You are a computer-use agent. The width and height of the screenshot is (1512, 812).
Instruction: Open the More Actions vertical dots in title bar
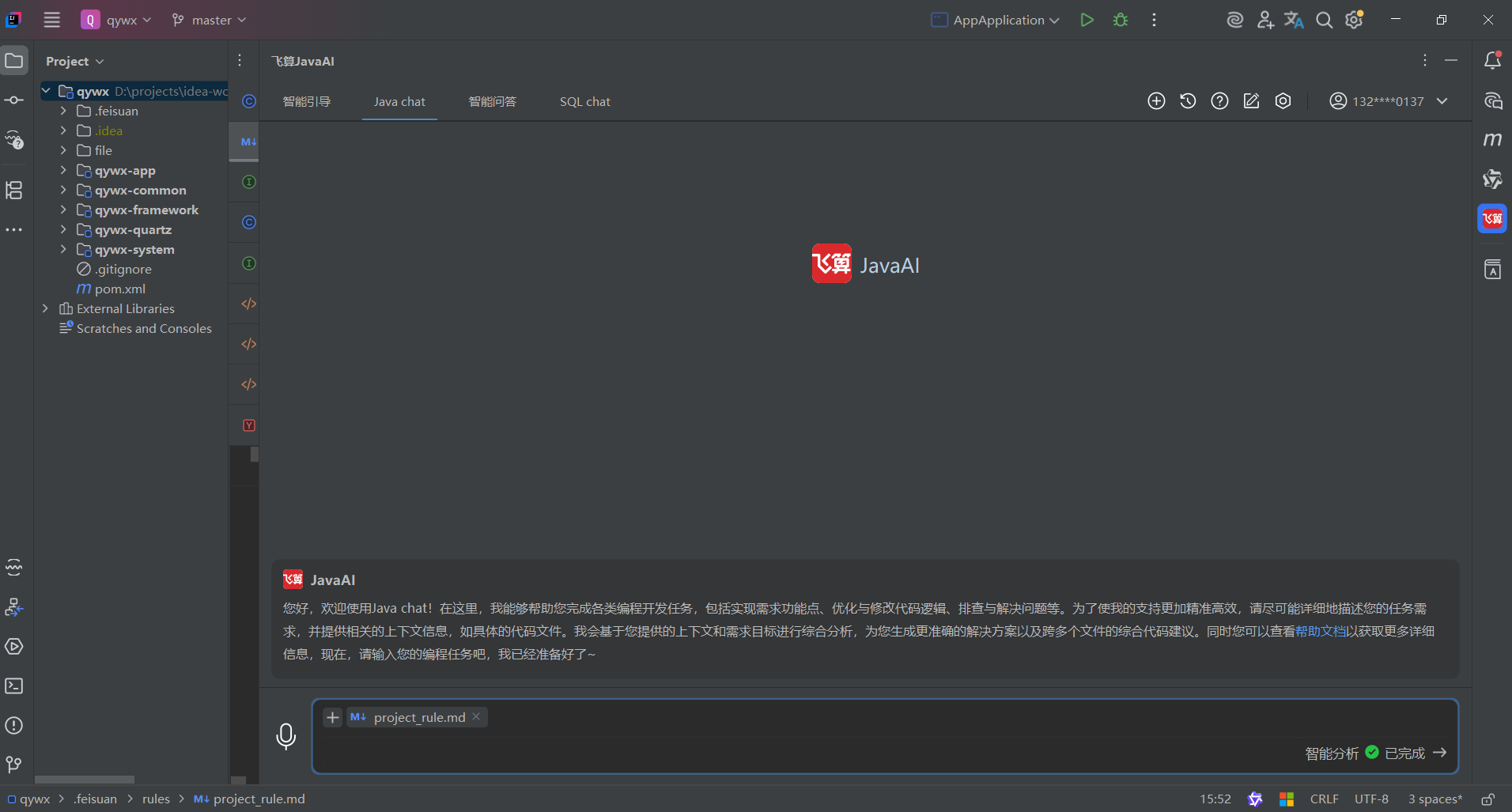pyautogui.click(x=1154, y=20)
